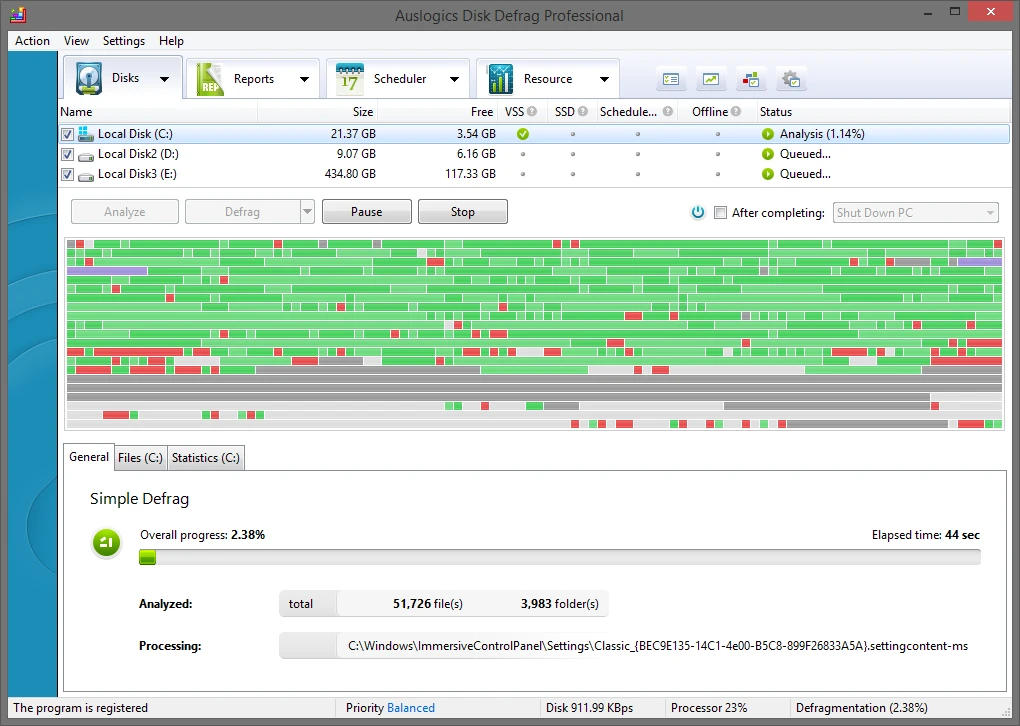The width and height of the screenshot is (1020, 726).
Task: Click the gear settings toolbar icon
Action: [x=791, y=79]
